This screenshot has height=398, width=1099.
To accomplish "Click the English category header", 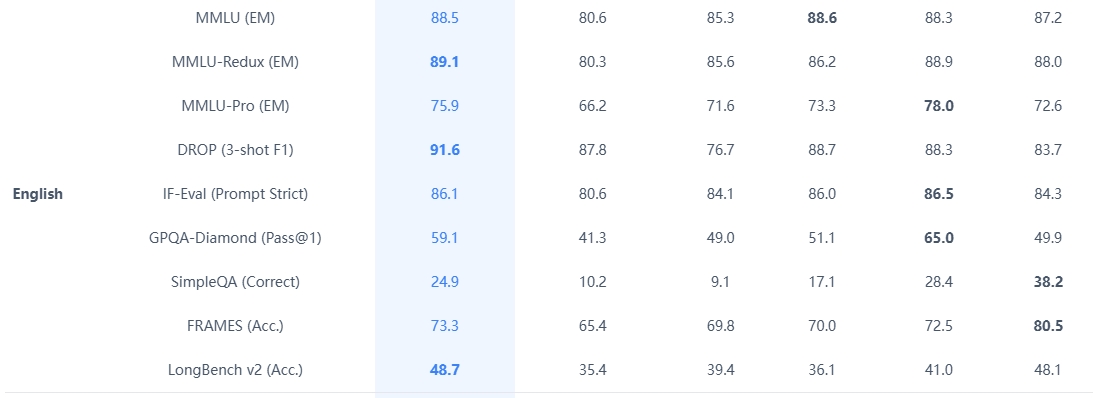I will click(x=38, y=194).
